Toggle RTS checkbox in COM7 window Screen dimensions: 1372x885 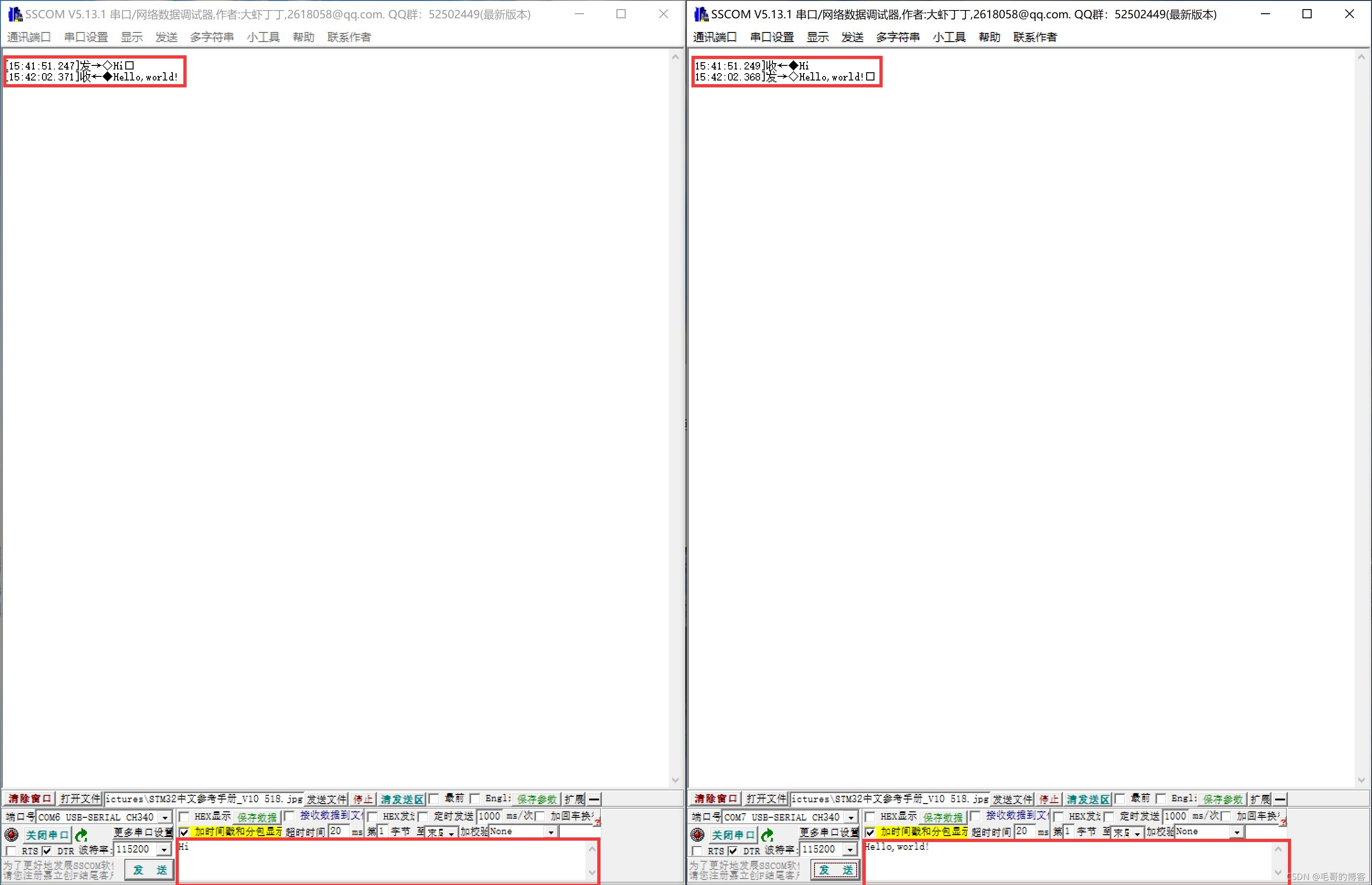(x=697, y=851)
